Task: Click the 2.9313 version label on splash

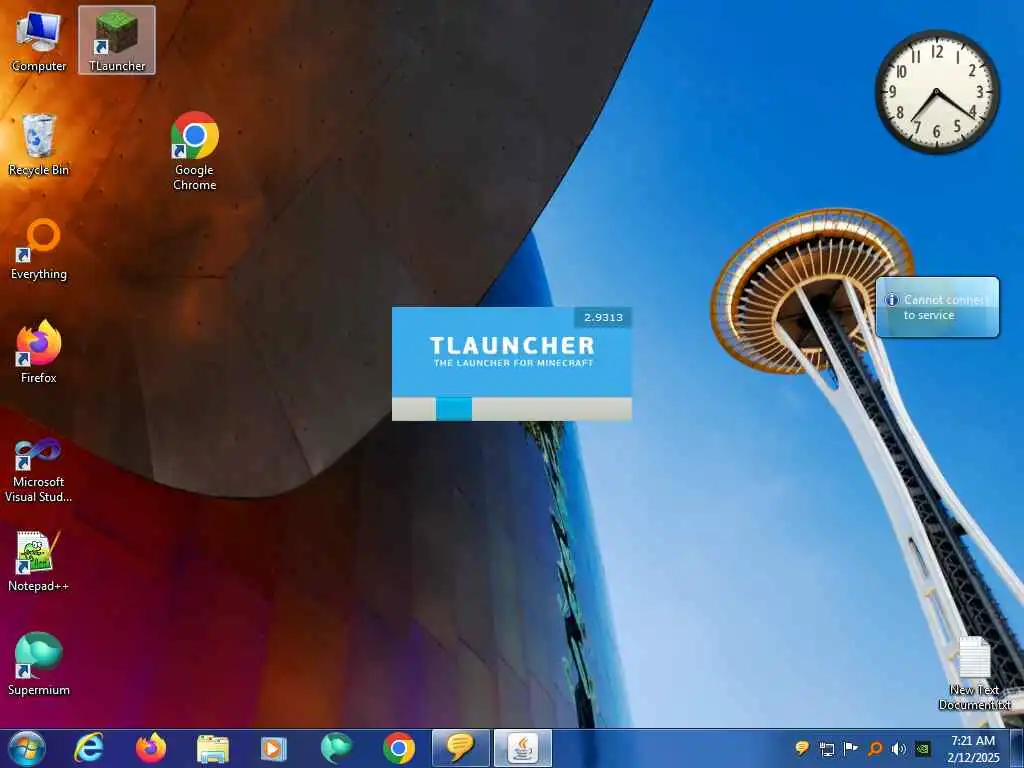Action: click(603, 317)
